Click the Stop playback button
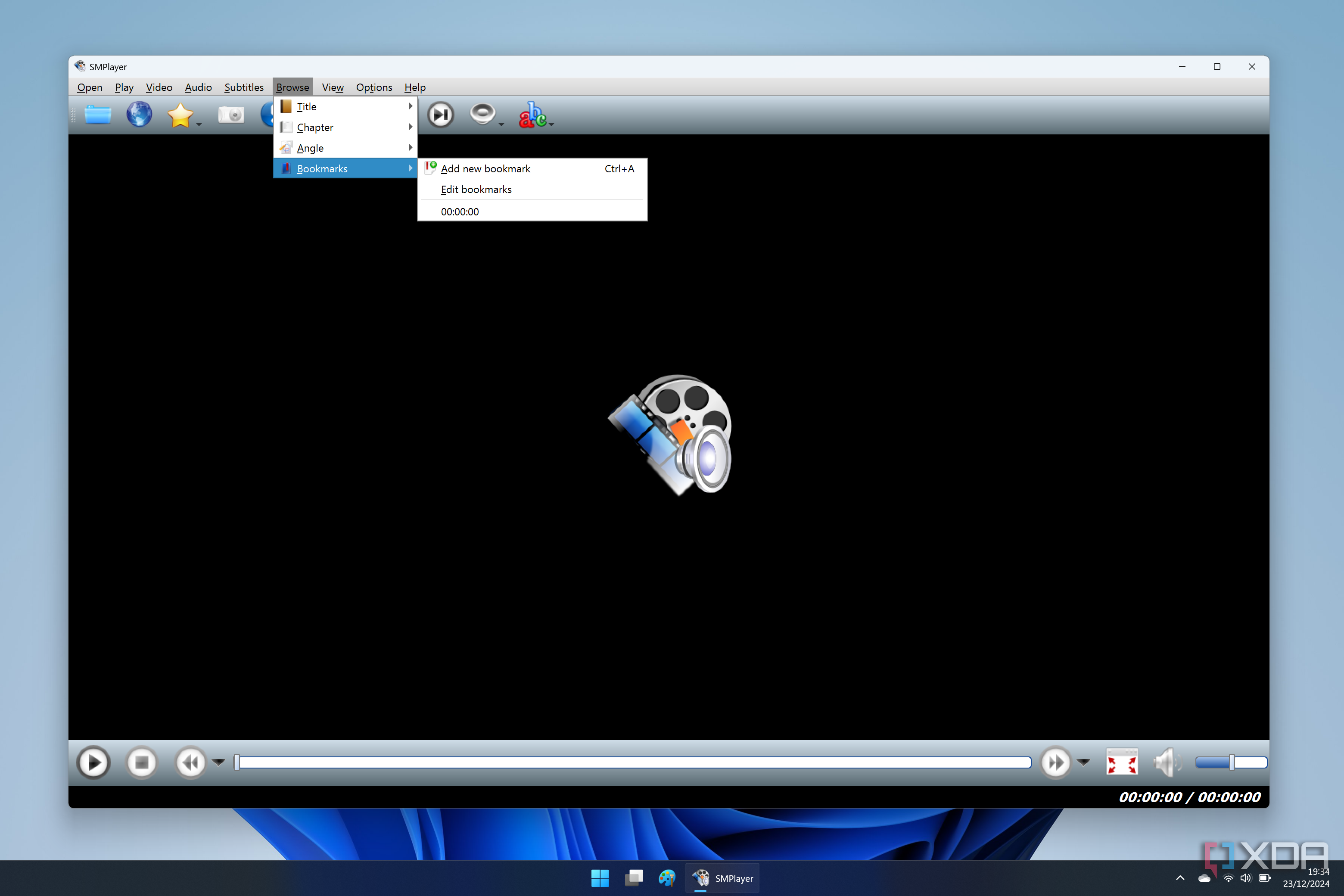 pyautogui.click(x=141, y=762)
